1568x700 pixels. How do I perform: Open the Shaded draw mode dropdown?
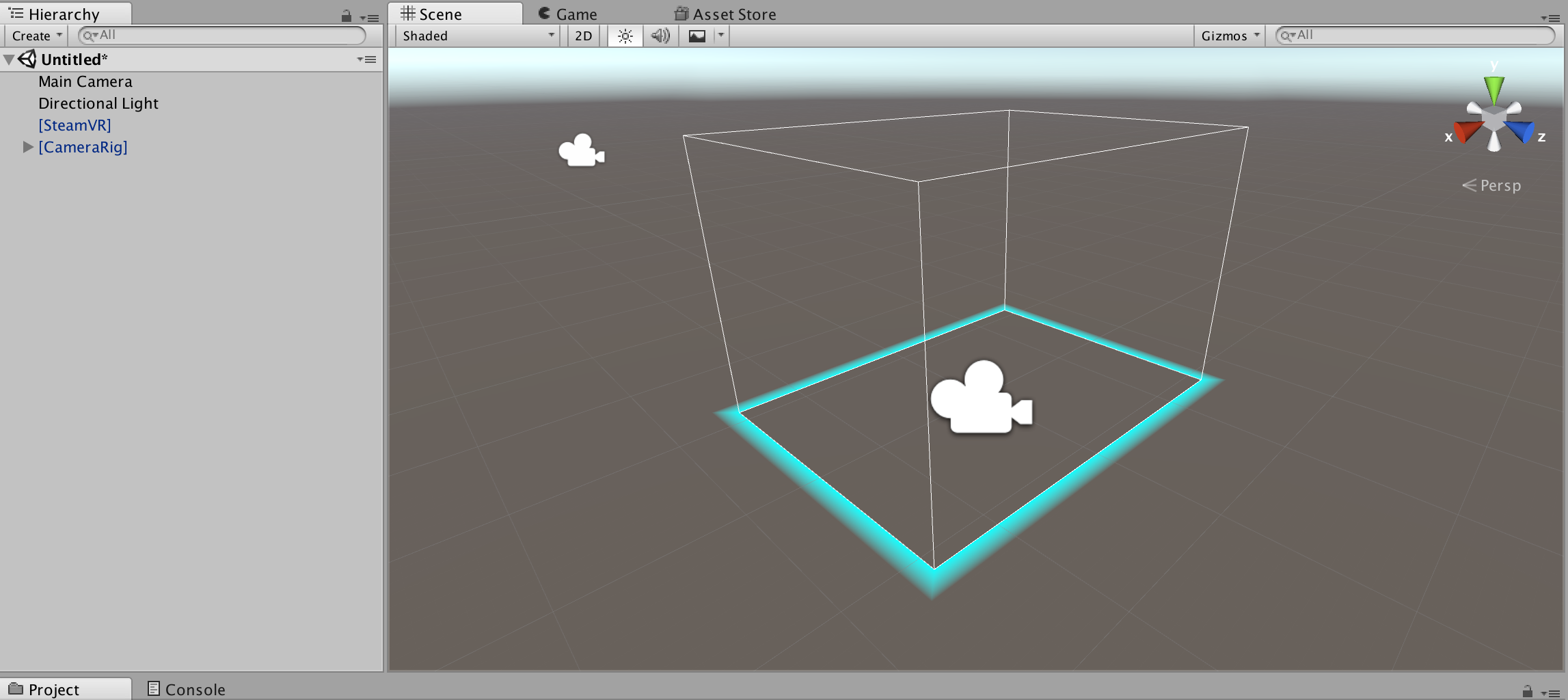pos(477,36)
